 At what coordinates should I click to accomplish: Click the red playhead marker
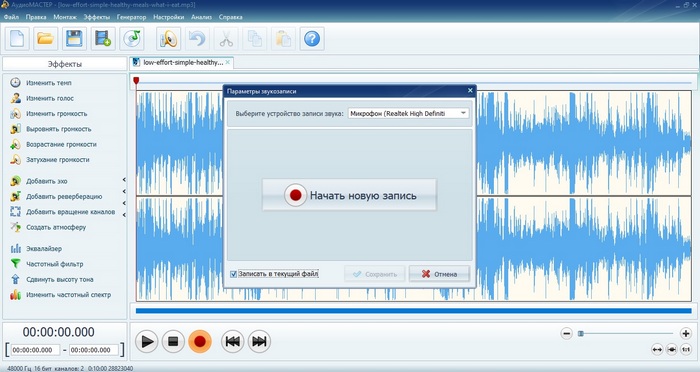coord(136,80)
